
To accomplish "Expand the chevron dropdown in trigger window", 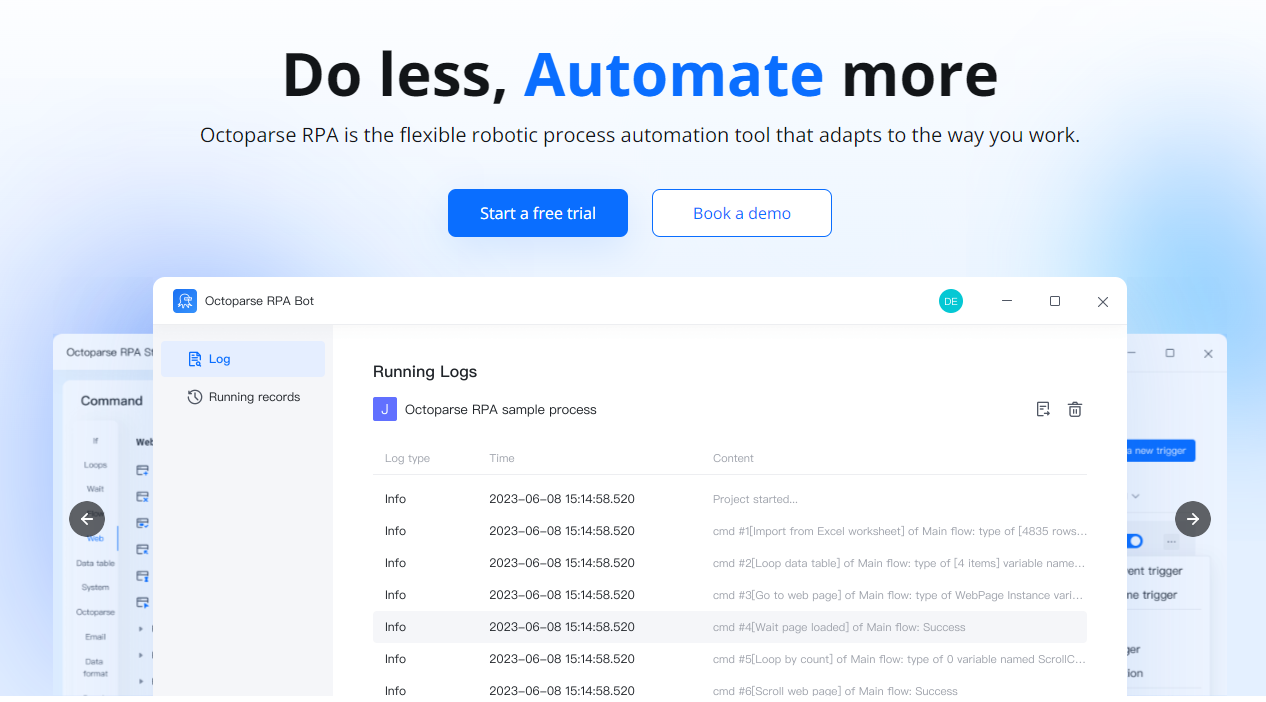I will coord(1135,496).
